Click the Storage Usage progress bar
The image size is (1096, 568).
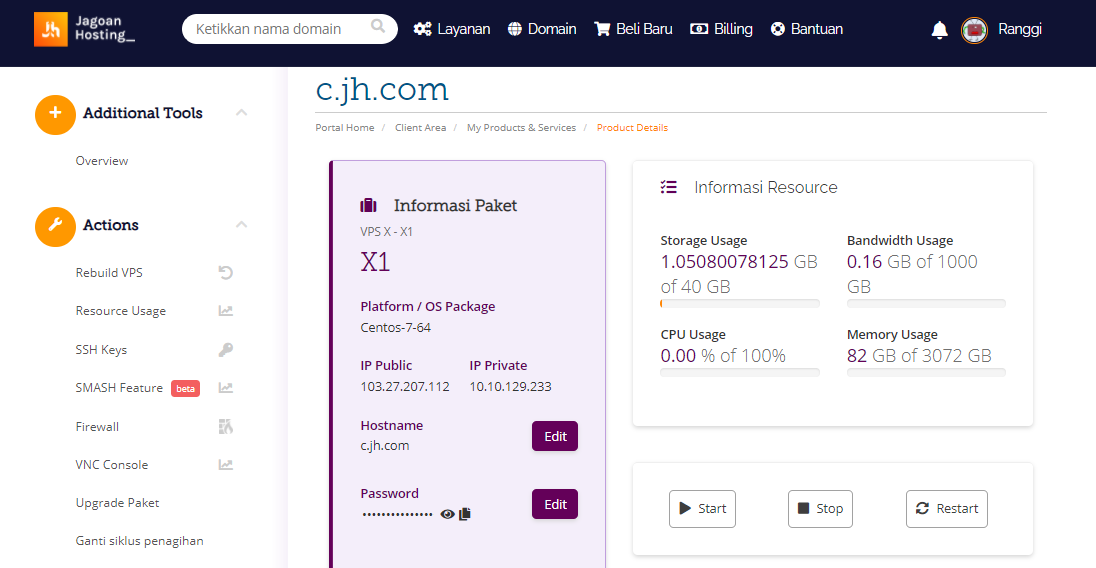tap(740, 304)
